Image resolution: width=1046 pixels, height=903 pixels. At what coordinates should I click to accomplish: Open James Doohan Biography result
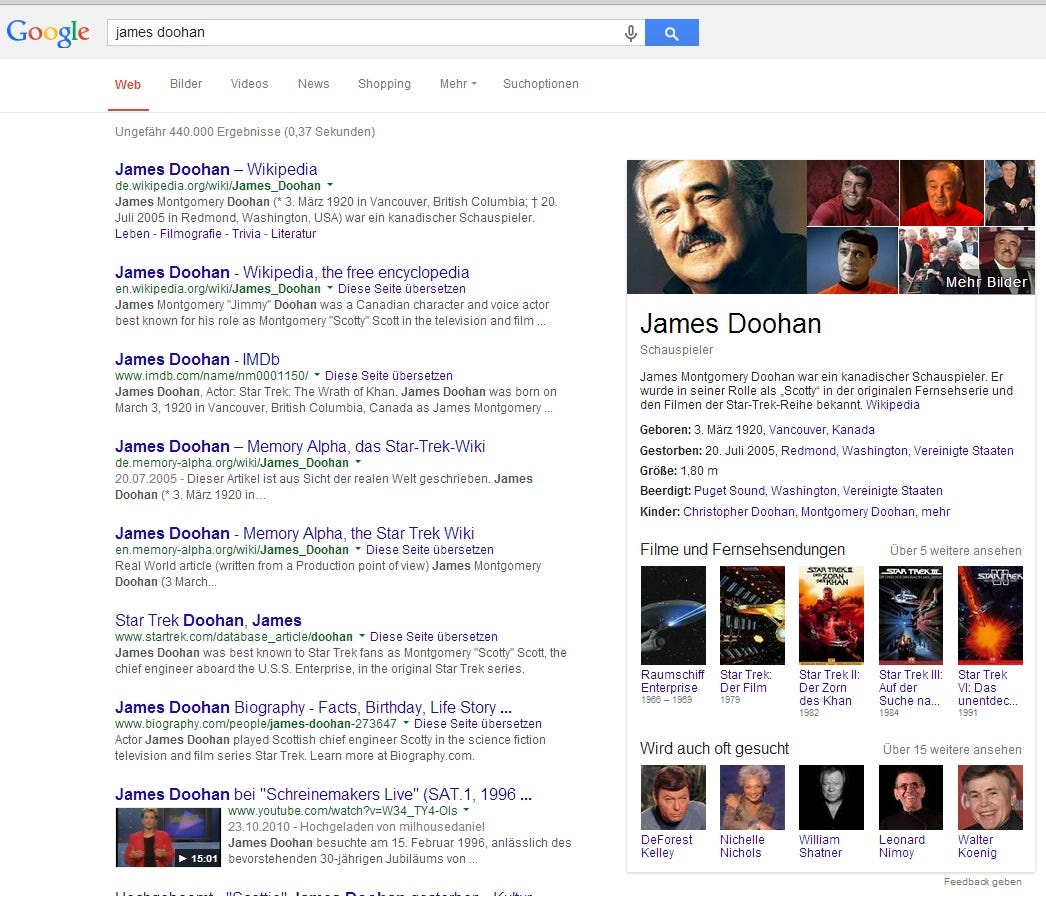pyautogui.click(x=314, y=707)
